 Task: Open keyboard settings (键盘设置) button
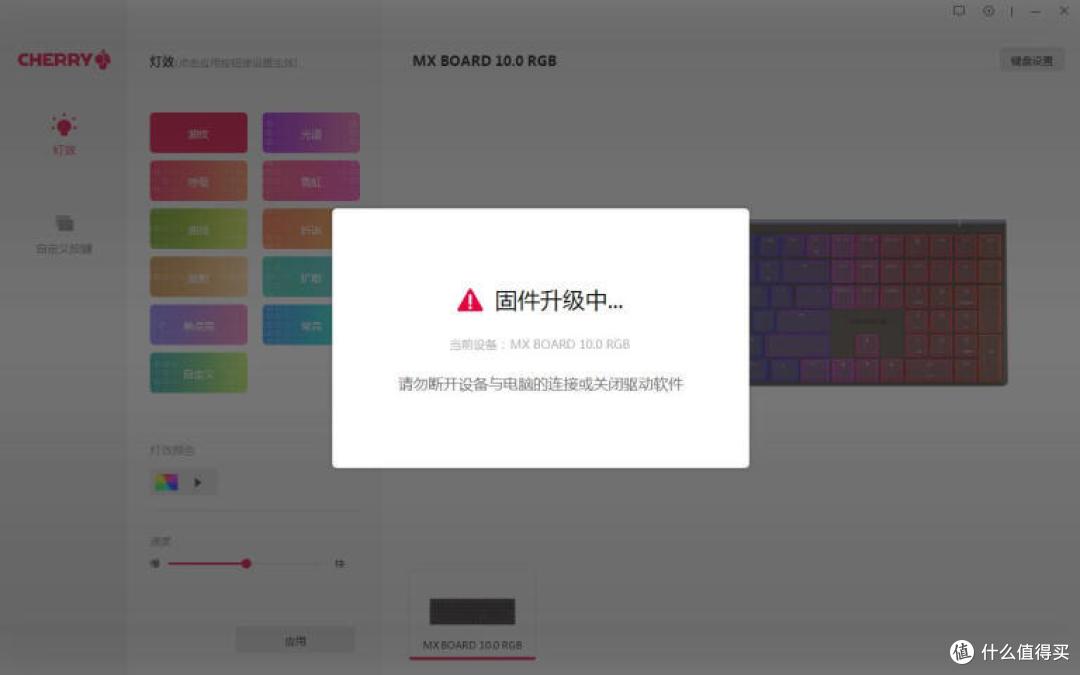1031,61
